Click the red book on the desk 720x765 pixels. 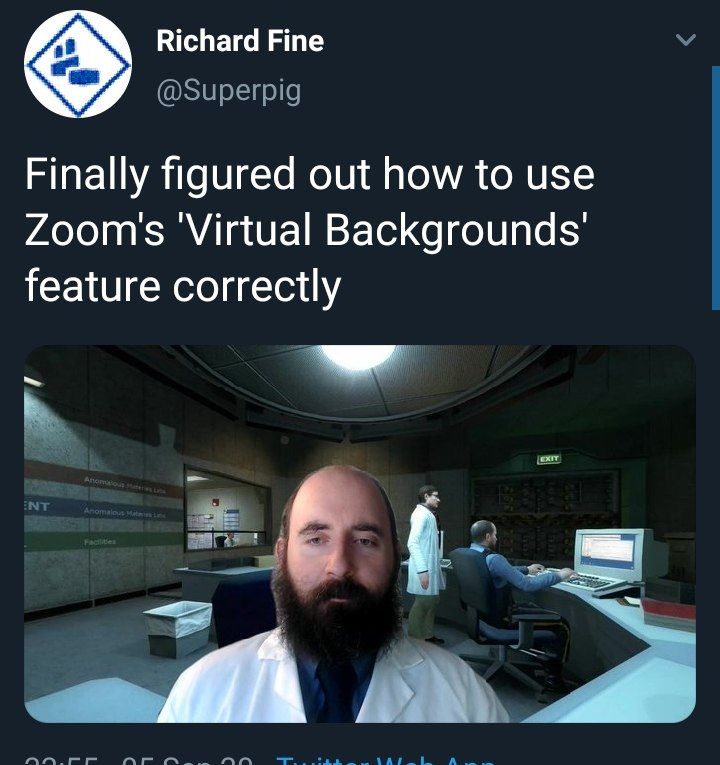coord(668,614)
